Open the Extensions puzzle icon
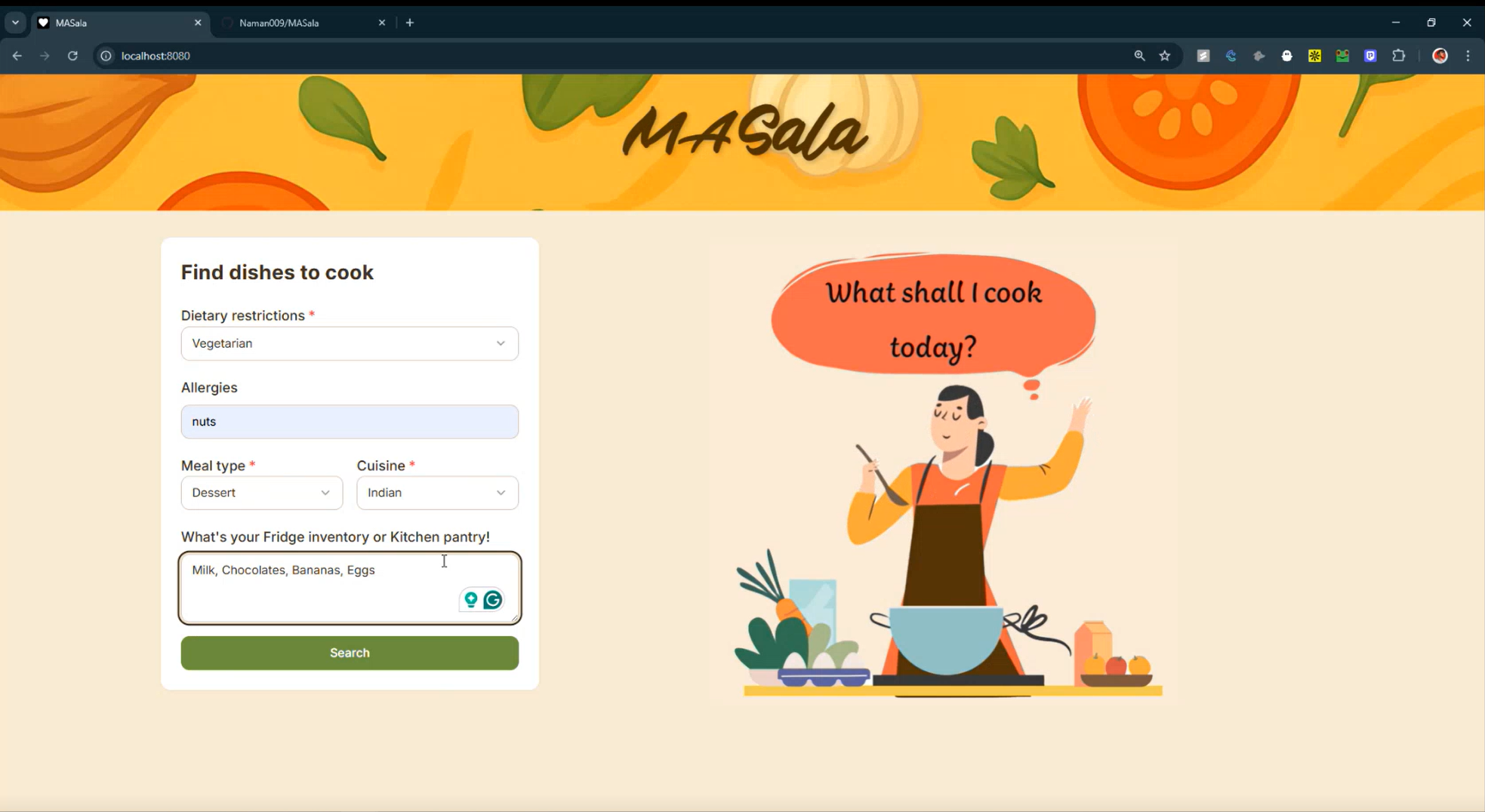Image resolution: width=1485 pixels, height=812 pixels. tap(1398, 56)
